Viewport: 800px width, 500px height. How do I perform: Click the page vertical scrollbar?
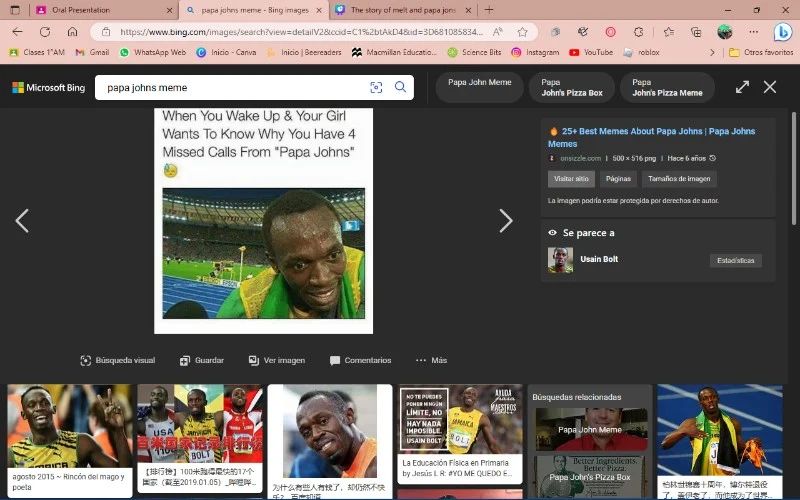click(x=794, y=168)
